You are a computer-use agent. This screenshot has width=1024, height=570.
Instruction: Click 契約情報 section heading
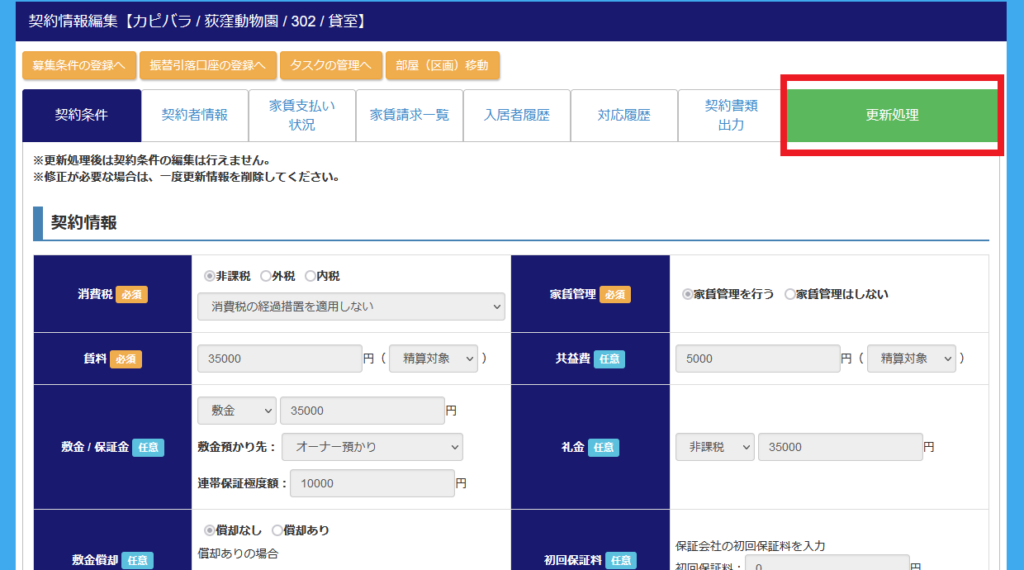tap(84, 223)
